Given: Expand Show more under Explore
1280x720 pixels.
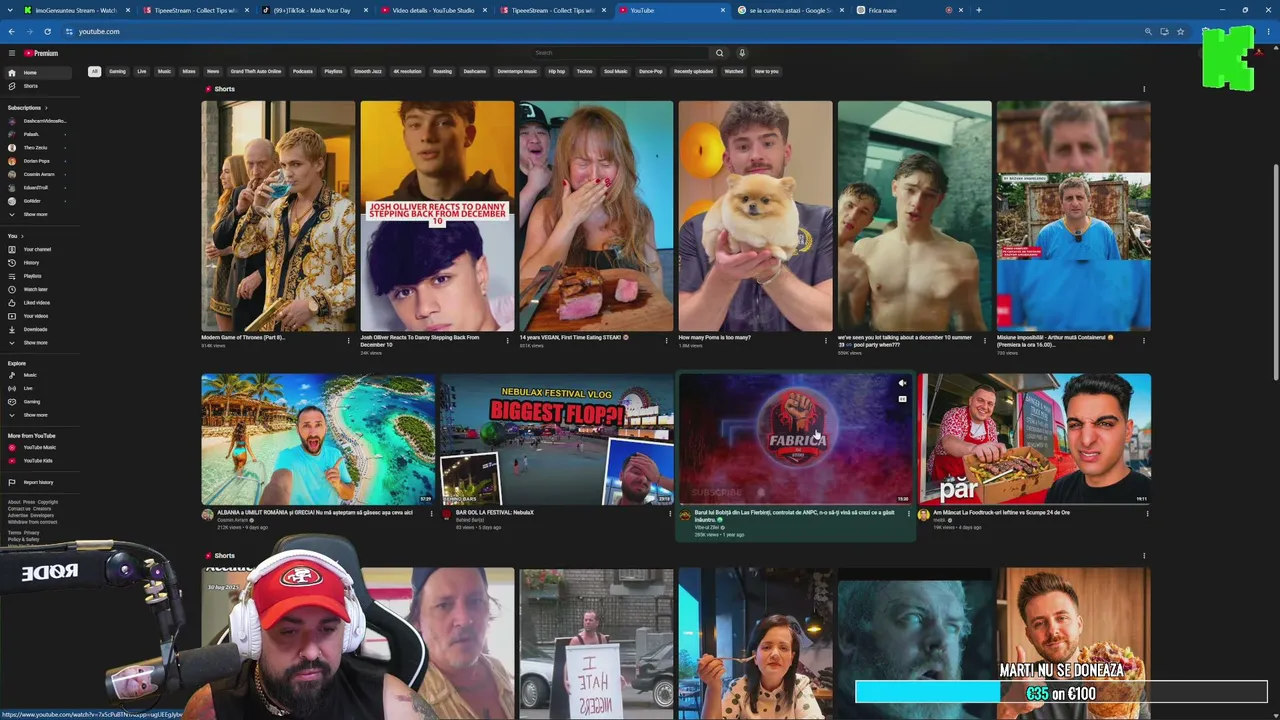Looking at the screenshot, I should tap(37, 415).
